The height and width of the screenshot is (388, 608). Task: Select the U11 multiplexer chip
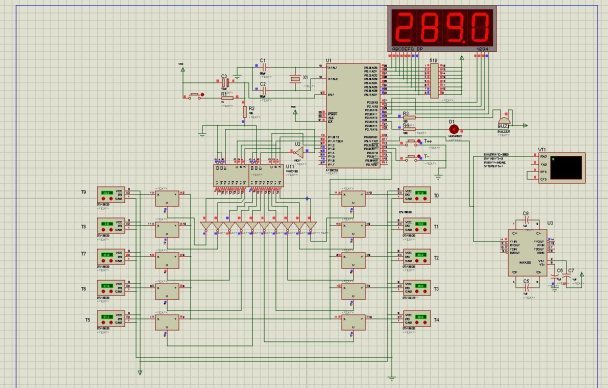[248, 175]
